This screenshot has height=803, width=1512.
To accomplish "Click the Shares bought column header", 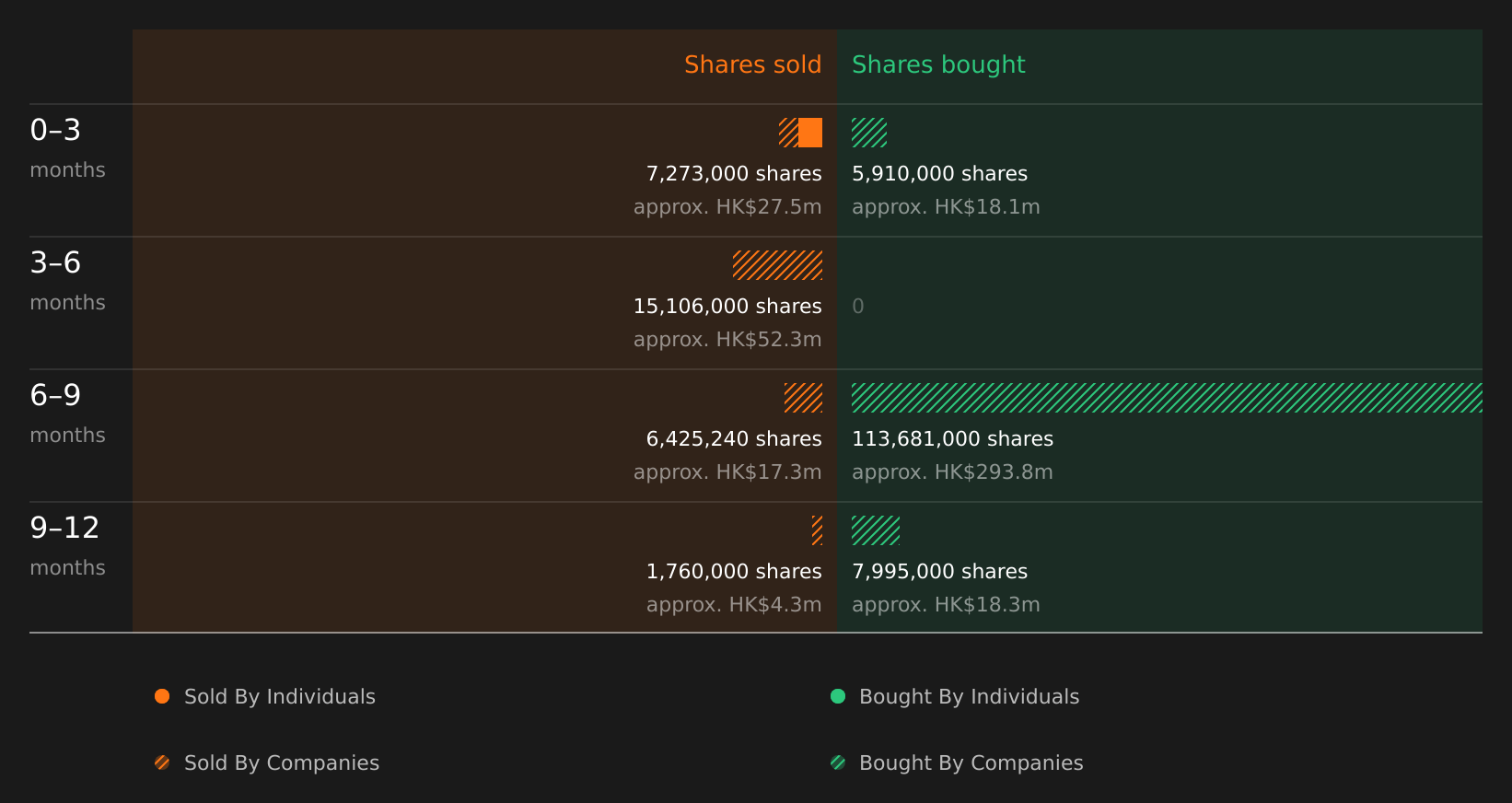I will tap(938, 65).
